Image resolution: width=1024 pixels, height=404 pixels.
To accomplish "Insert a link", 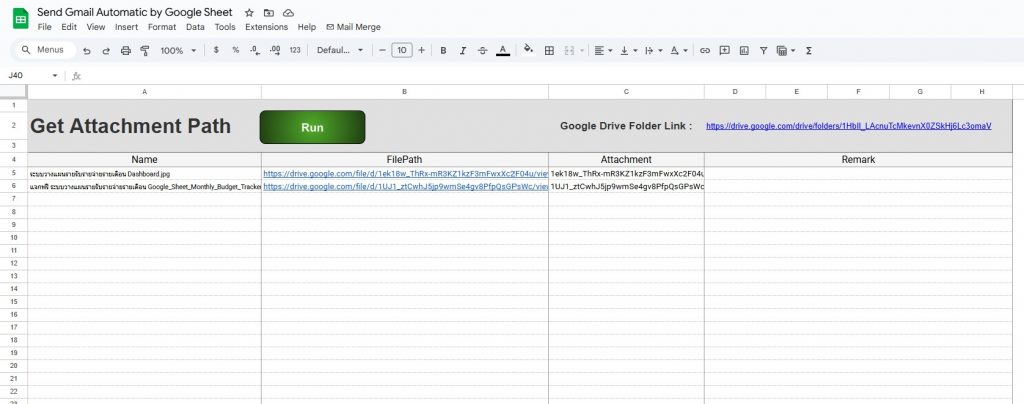I will pos(705,50).
